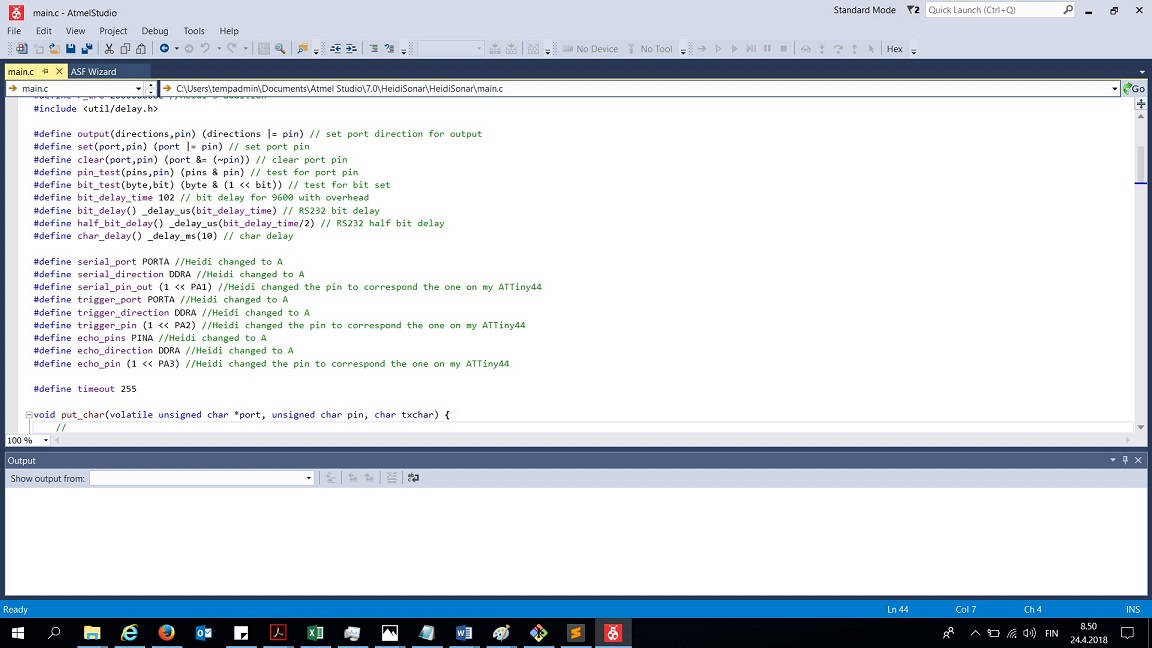Open Excel from the taskbar

pyautogui.click(x=315, y=633)
